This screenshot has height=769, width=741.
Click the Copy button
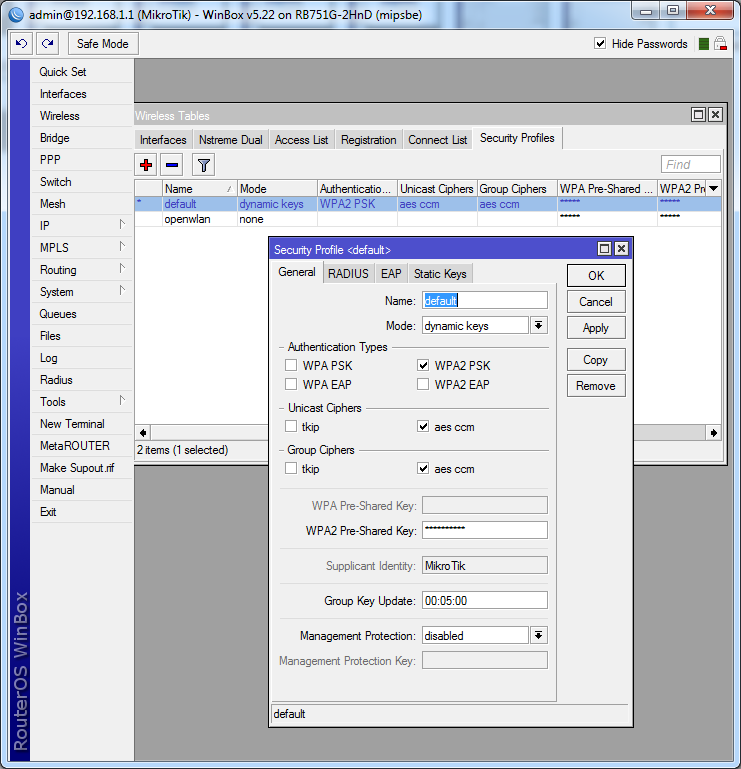point(596,359)
